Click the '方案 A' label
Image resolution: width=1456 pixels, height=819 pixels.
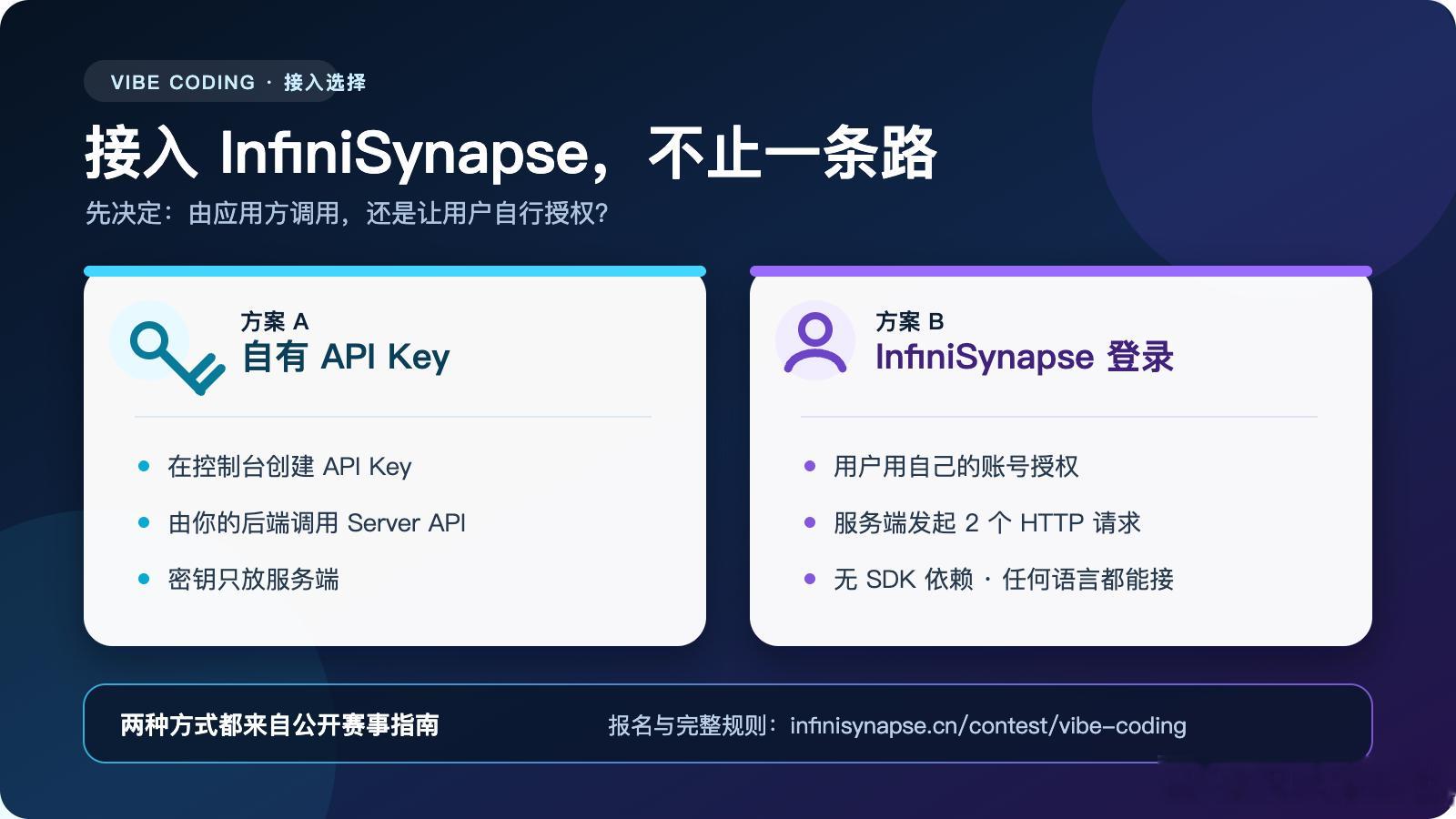275,321
